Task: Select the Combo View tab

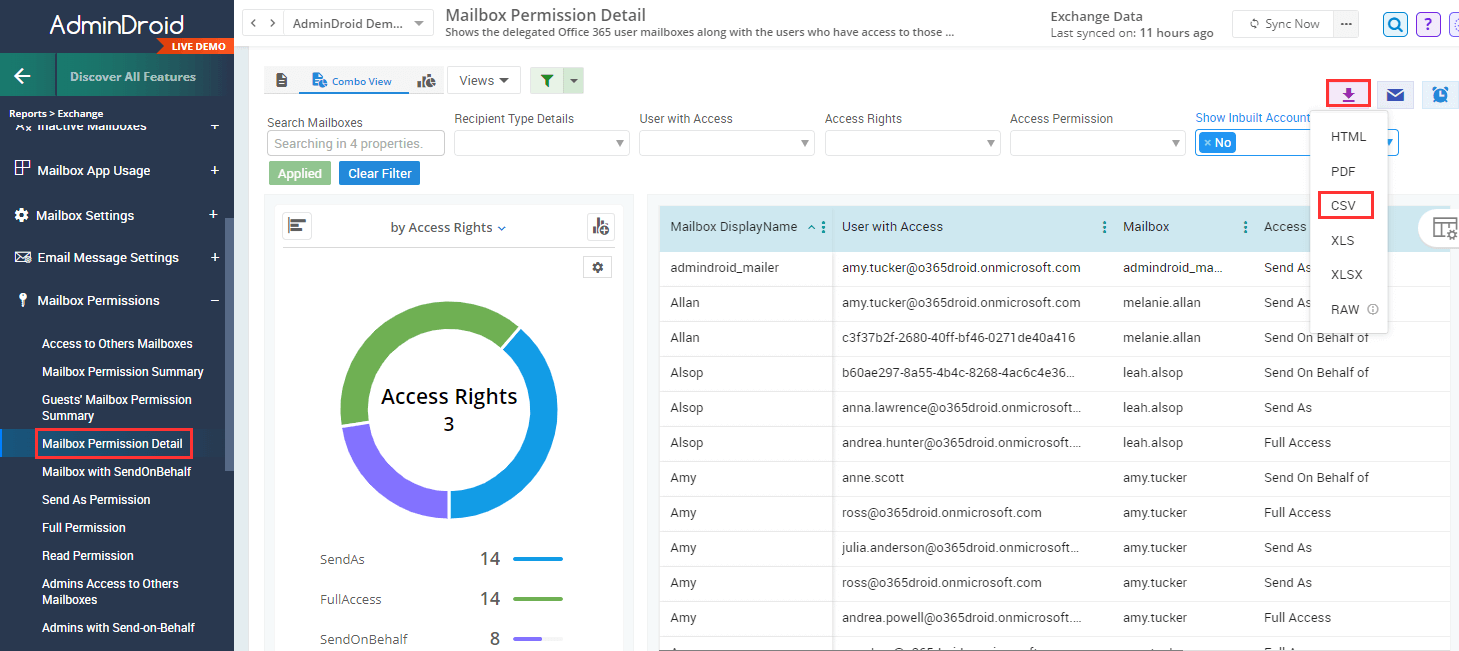Action: point(353,81)
